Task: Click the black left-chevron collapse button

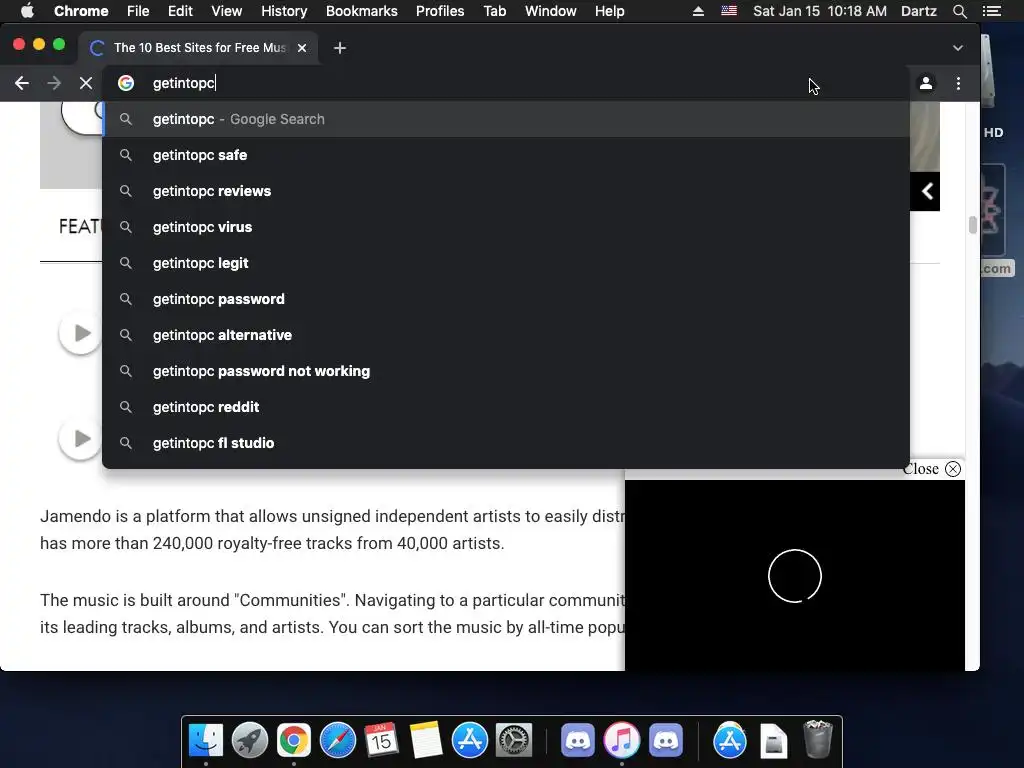Action: pos(925,191)
